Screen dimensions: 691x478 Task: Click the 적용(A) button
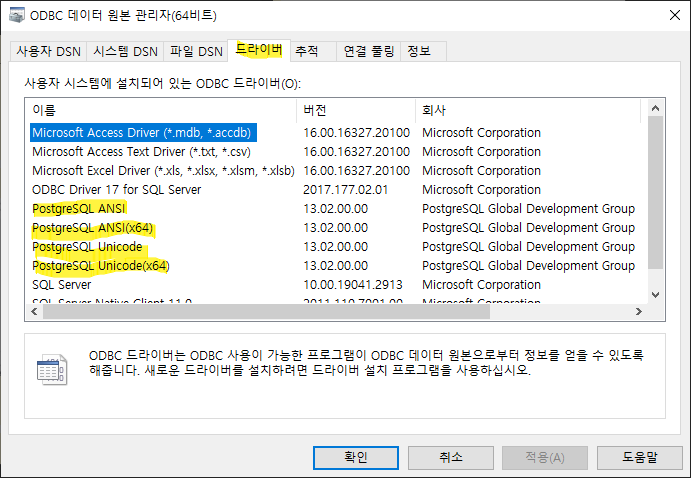pos(545,457)
